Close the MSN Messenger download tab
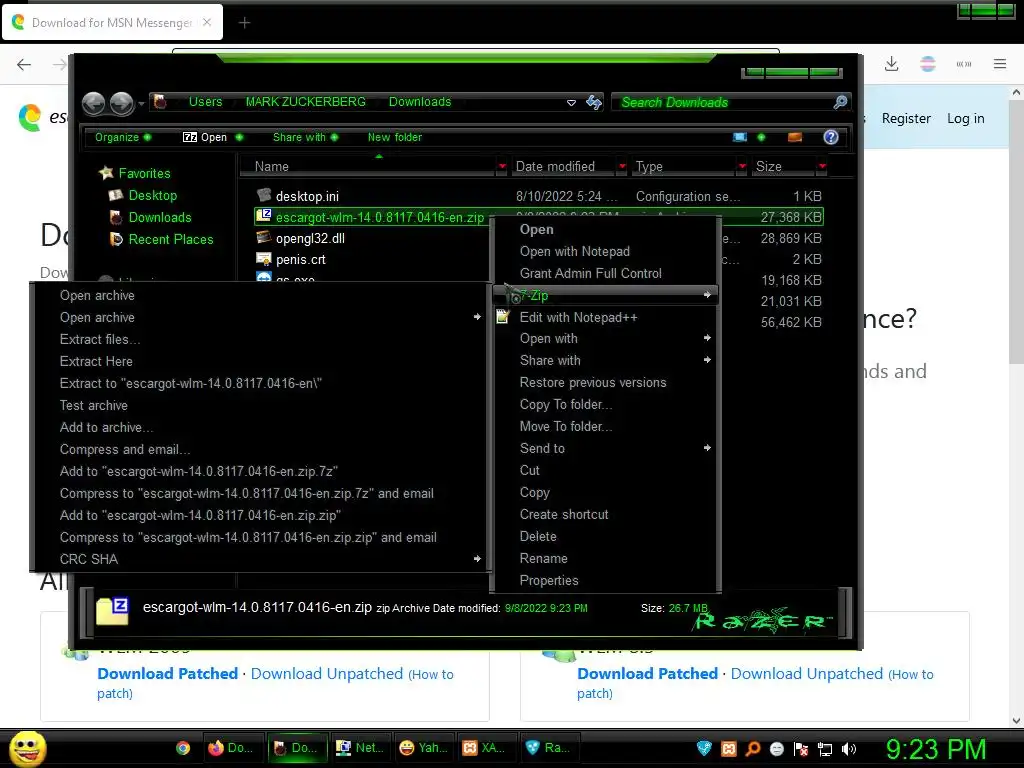 [207, 22]
